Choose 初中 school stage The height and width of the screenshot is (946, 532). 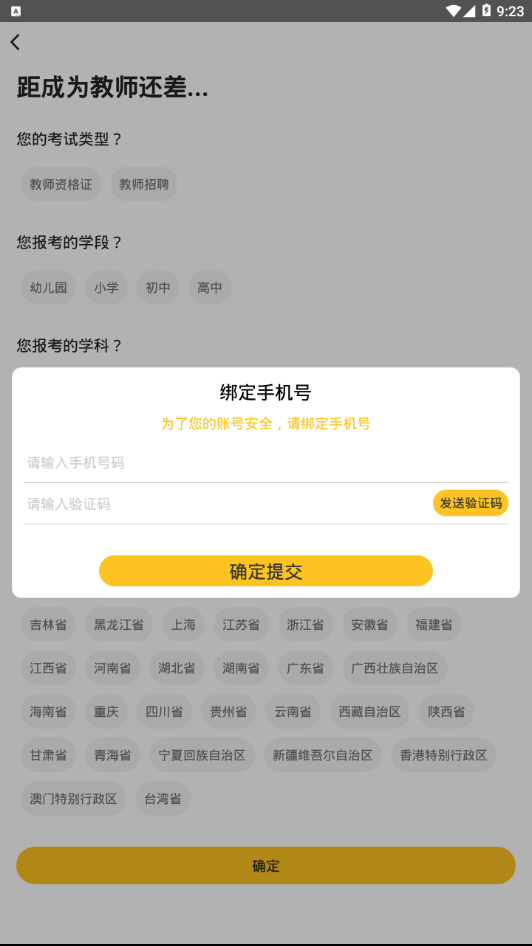click(x=158, y=287)
